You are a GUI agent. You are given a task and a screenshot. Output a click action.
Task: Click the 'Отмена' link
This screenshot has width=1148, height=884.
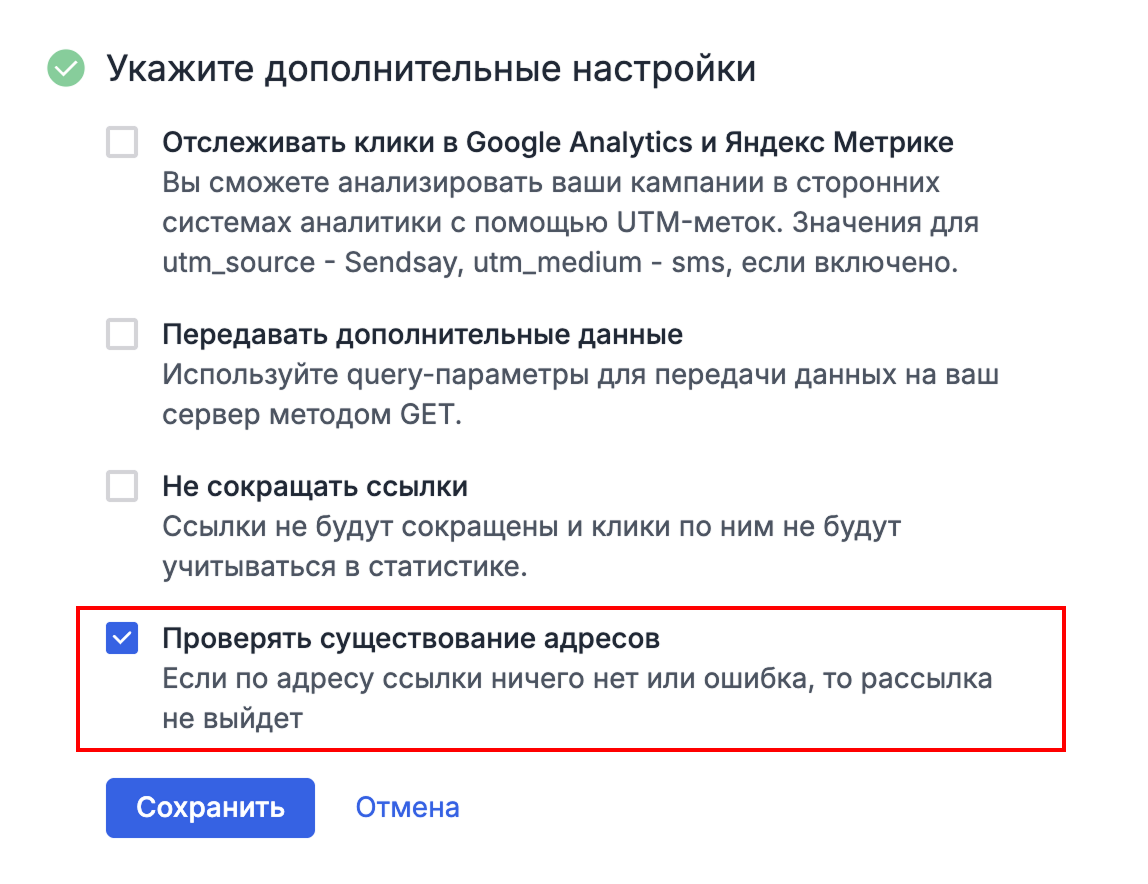pyautogui.click(x=408, y=807)
